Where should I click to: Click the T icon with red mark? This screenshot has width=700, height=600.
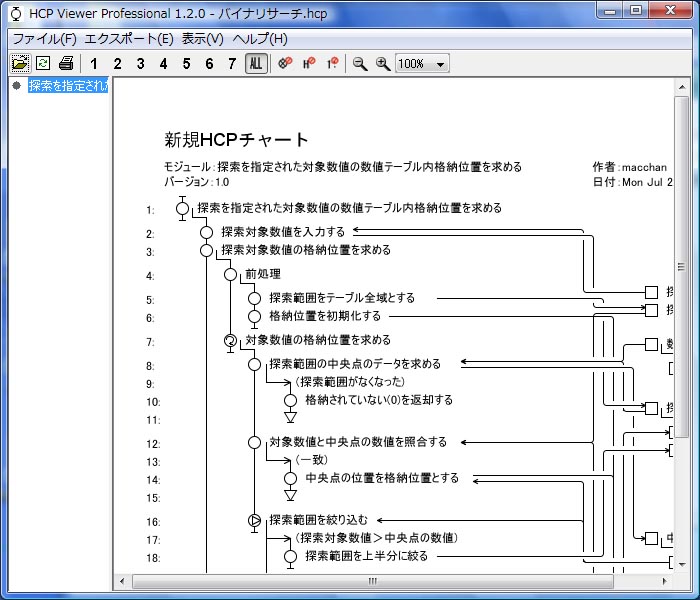331,63
